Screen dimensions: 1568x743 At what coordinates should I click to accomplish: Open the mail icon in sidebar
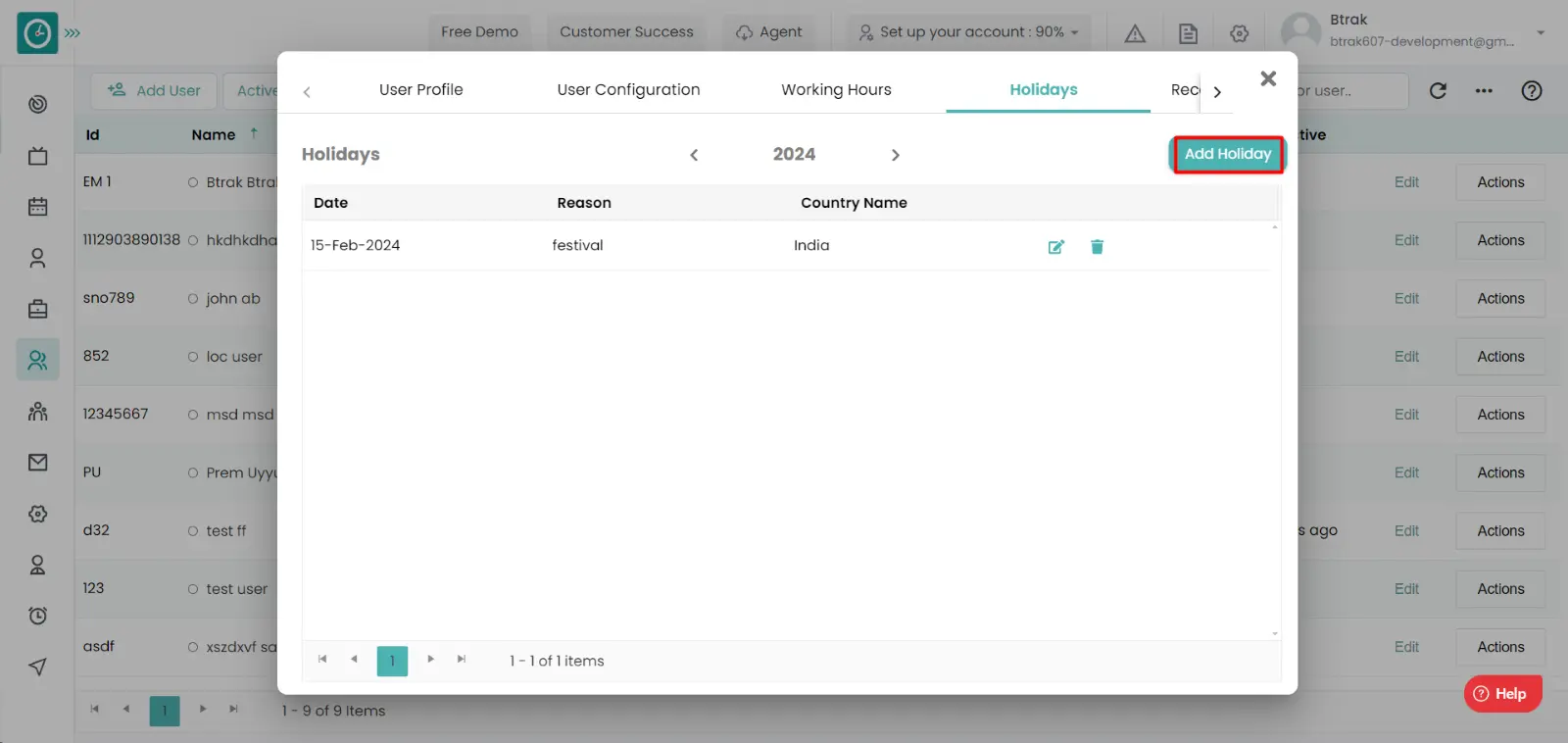(x=37, y=462)
